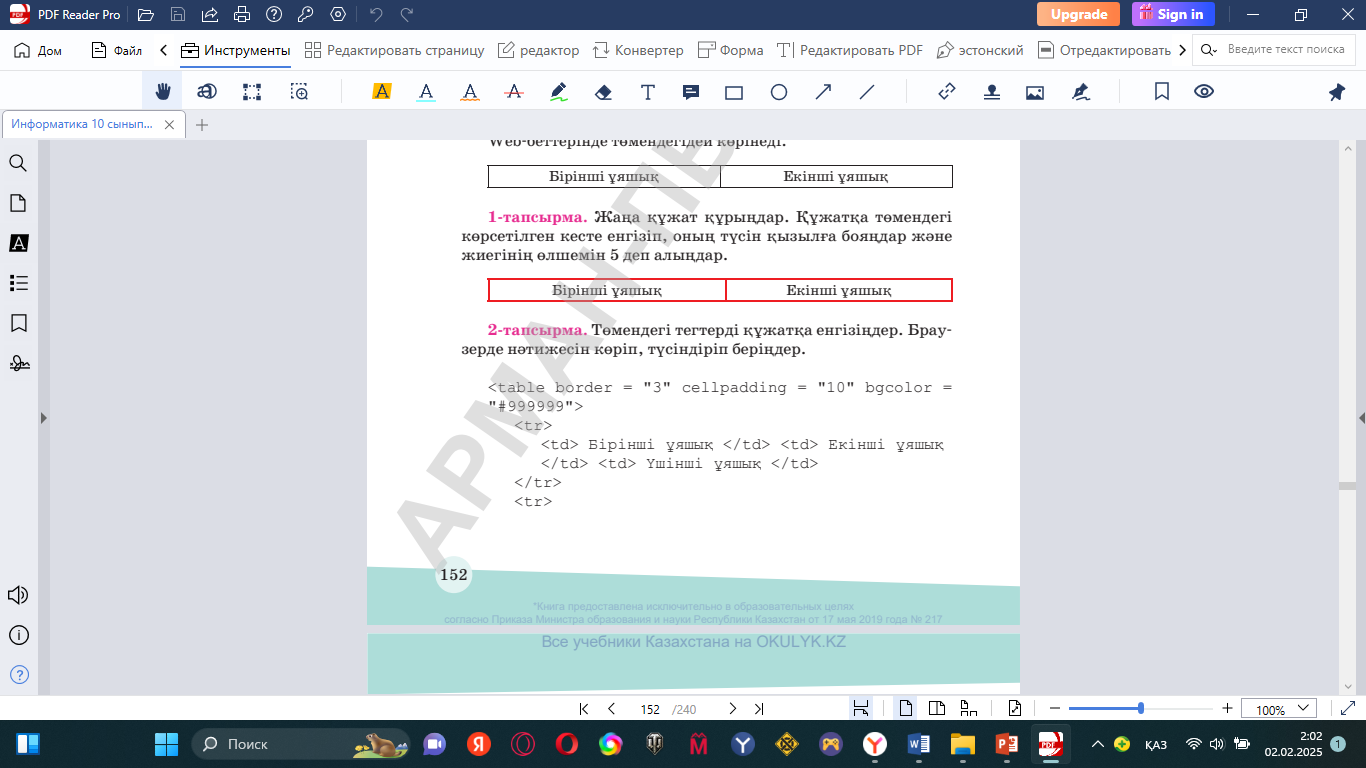Draw a straight line annotation
Screen dimensions: 1366x768
[867, 92]
